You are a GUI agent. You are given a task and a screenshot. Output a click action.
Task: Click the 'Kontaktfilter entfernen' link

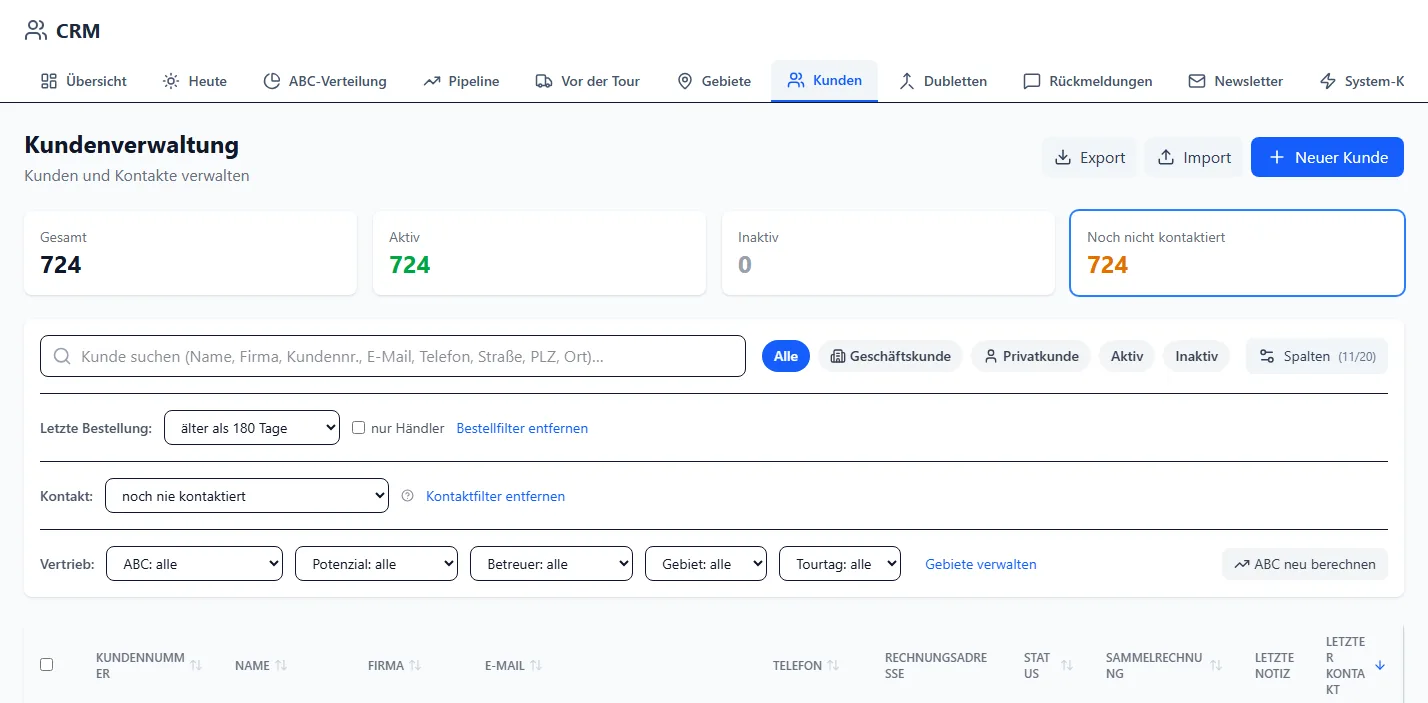point(495,496)
